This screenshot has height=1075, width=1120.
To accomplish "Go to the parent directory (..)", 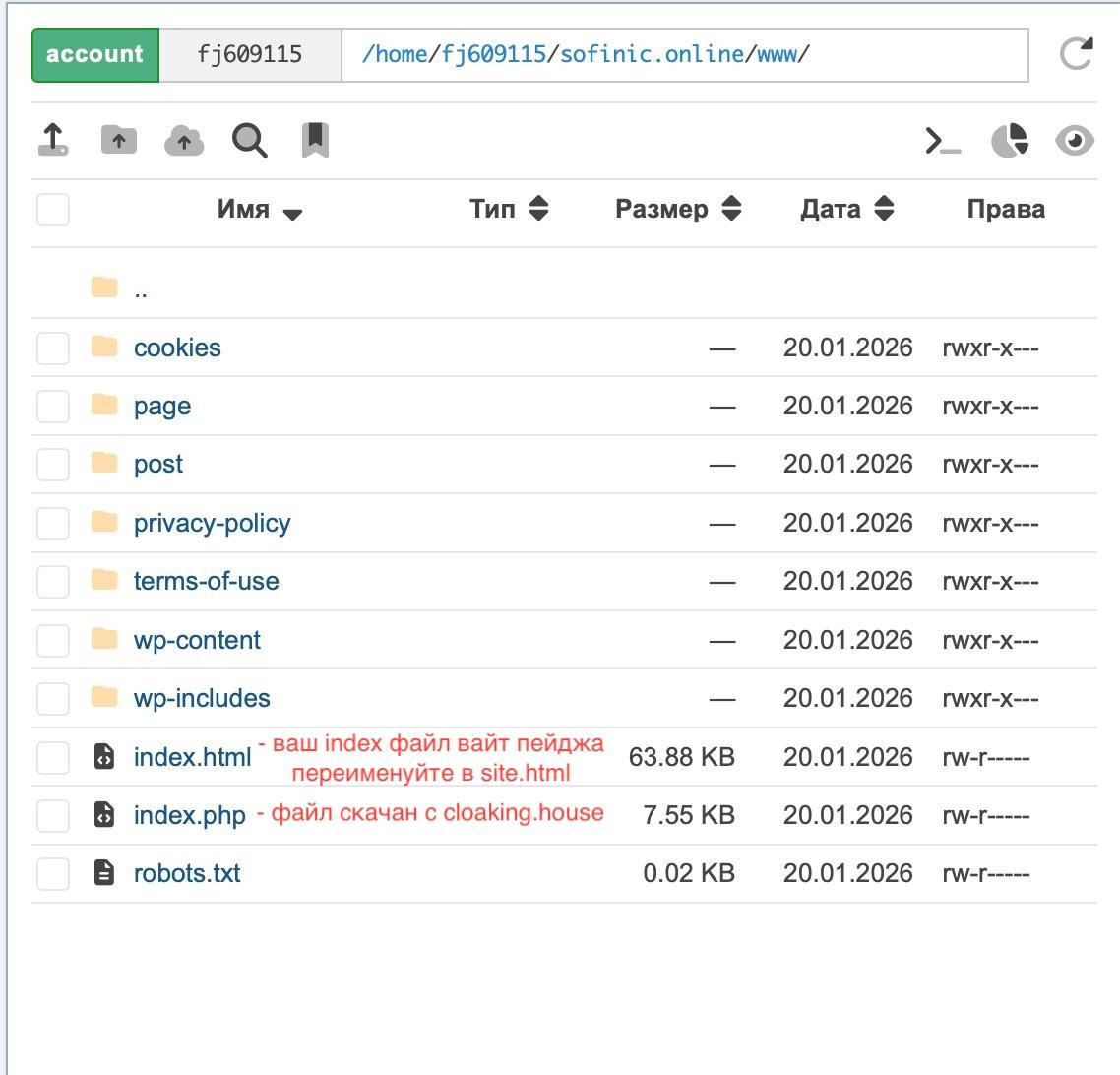I will 140,288.
